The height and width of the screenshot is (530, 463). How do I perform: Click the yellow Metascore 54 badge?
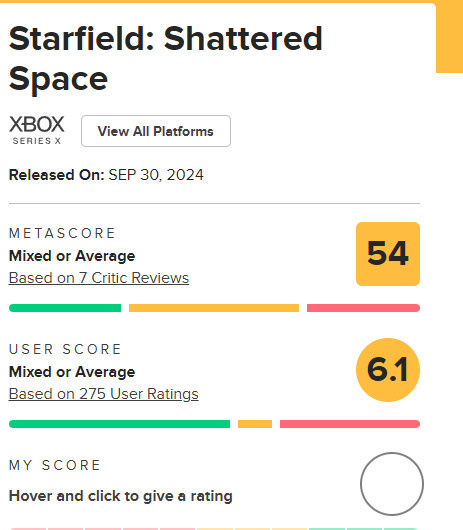tap(388, 254)
